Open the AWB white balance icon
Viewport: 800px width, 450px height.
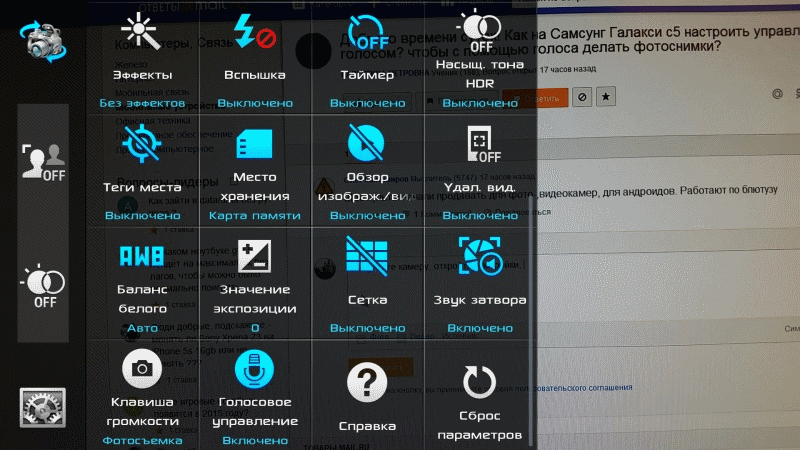tap(142, 256)
